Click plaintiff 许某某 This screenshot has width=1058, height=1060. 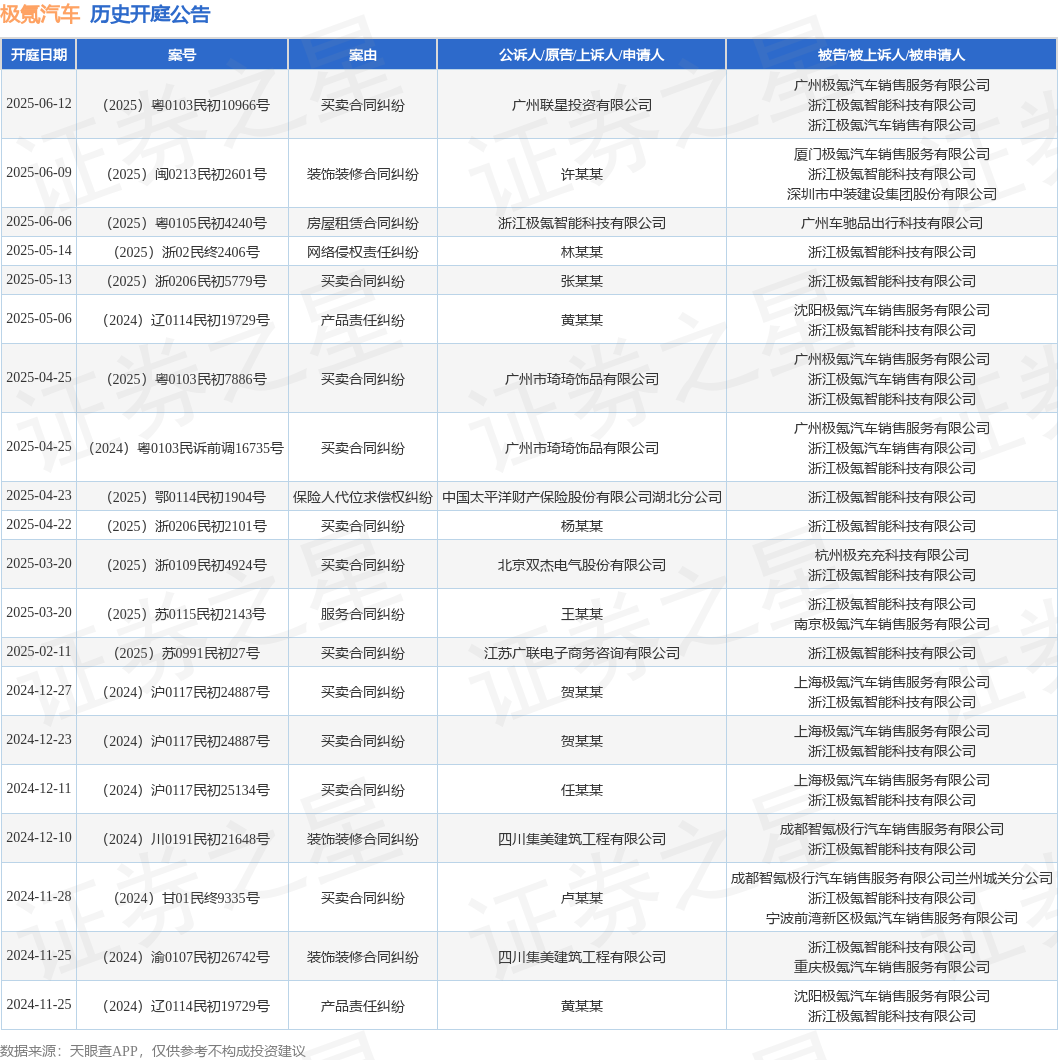point(581,174)
